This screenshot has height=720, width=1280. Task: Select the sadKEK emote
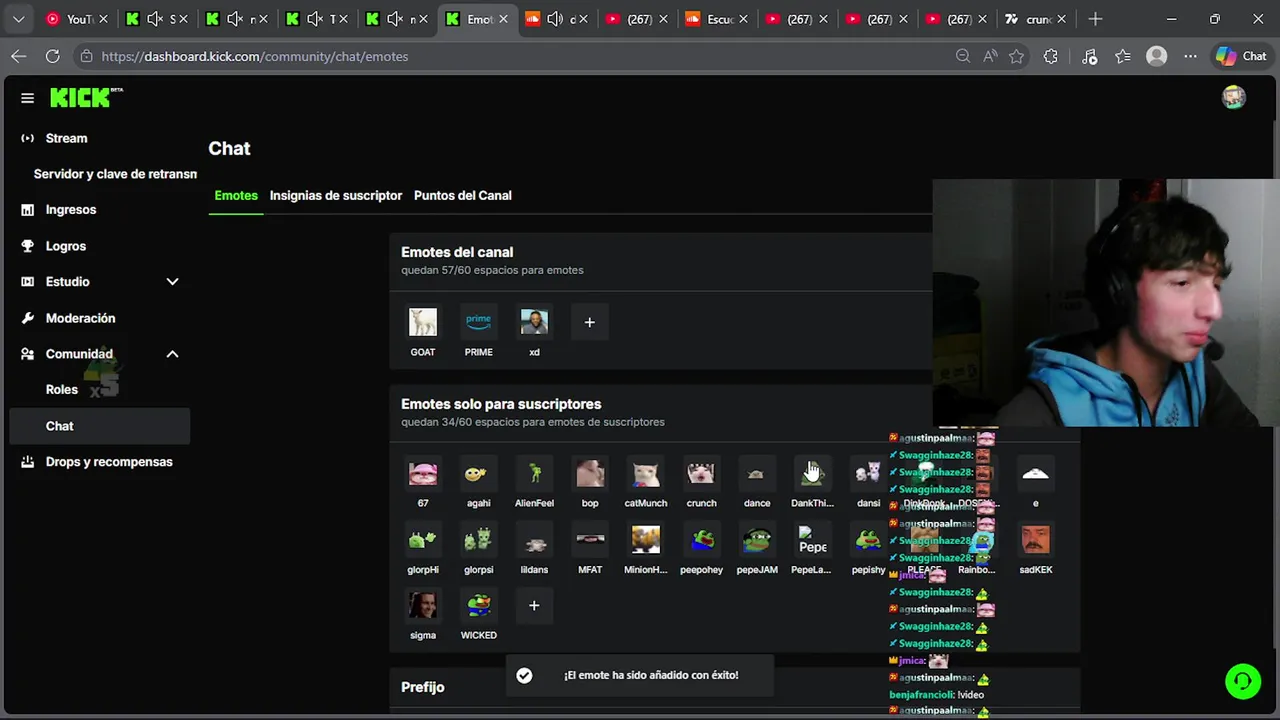pos(1035,540)
